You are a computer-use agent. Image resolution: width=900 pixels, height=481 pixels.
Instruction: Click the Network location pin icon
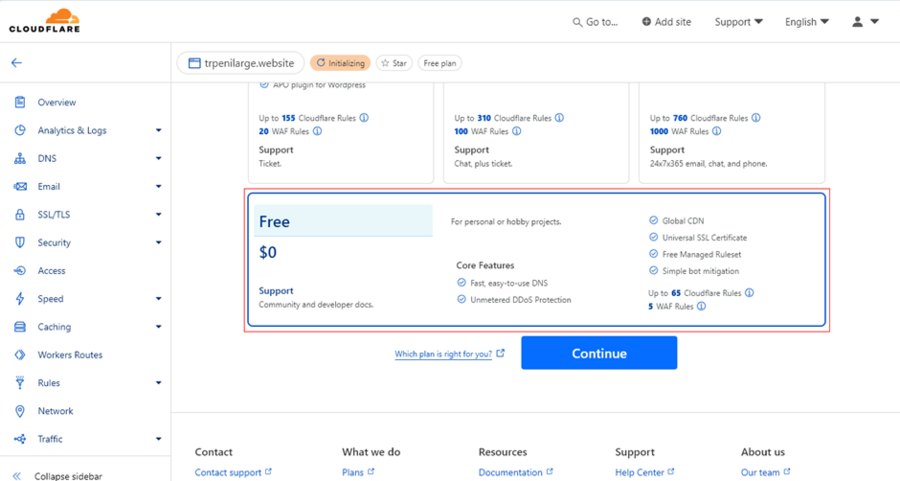click(x=20, y=411)
